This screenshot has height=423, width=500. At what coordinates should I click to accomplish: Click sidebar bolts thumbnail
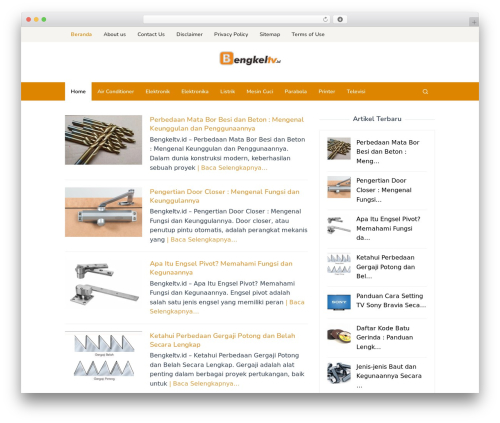pos(339,373)
